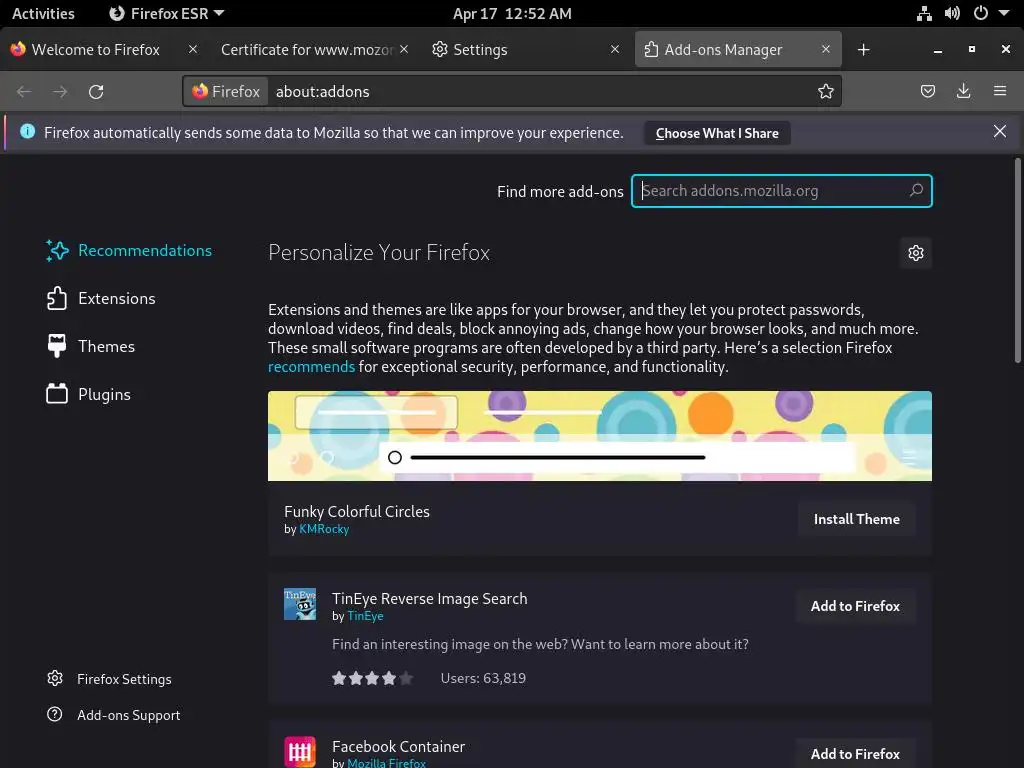The width and height of the screenshot is (1024, 768).
Task: Click the magnifier icon in add-ons search
Action: coord(916,191)
